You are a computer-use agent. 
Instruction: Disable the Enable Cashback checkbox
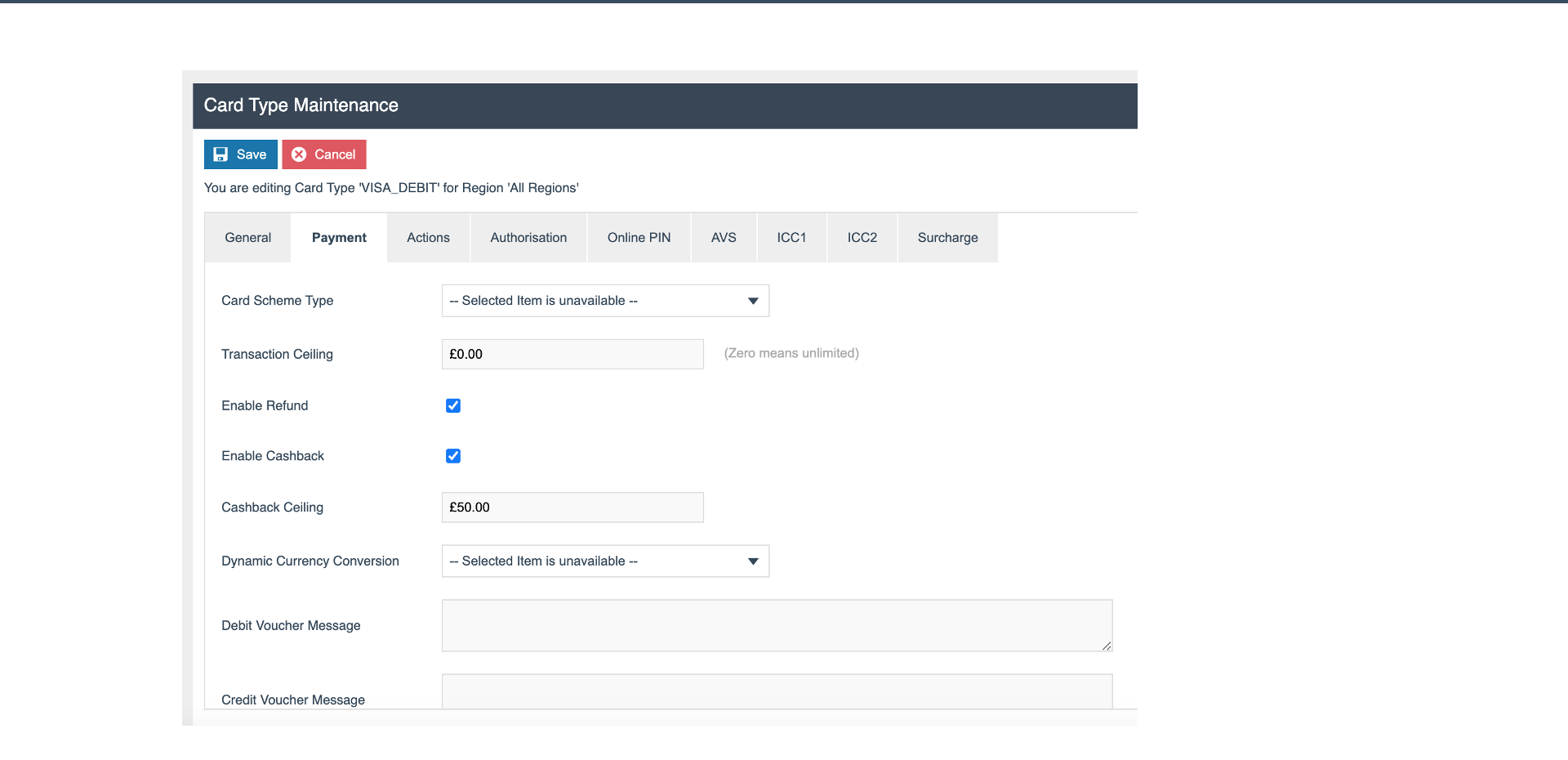click(452, 456)
